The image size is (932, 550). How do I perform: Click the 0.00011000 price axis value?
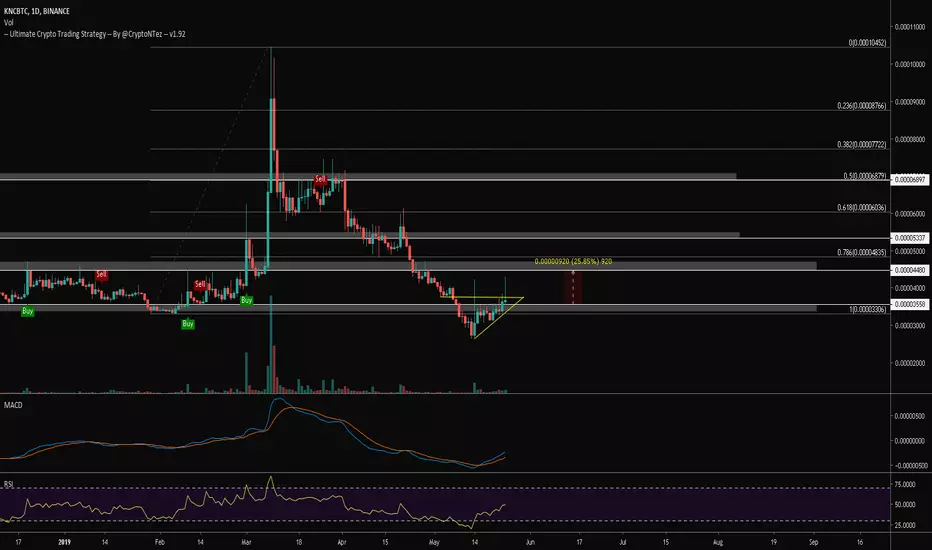(x=910, y=27)
